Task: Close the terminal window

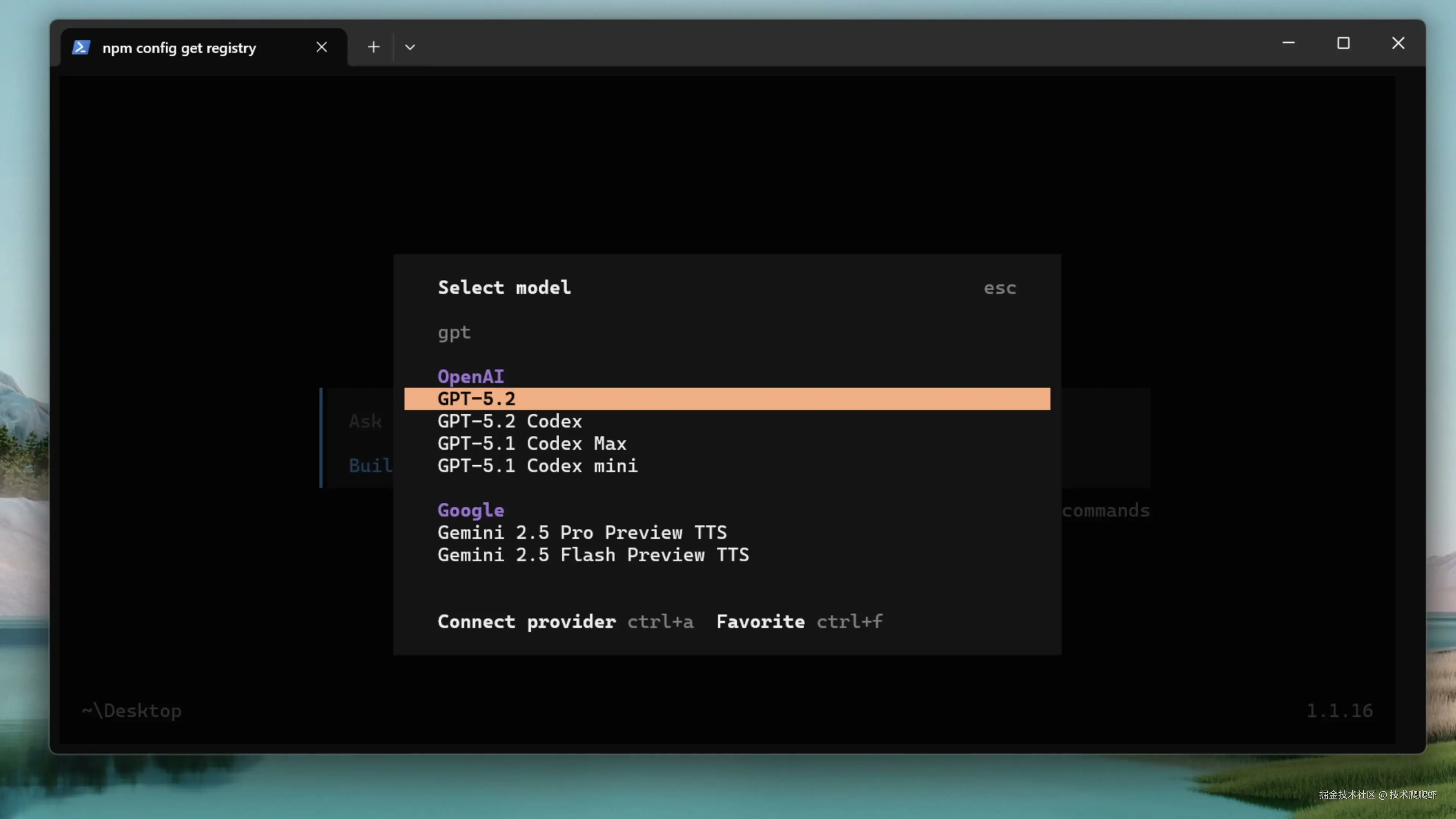Action: coord(1398,43)
